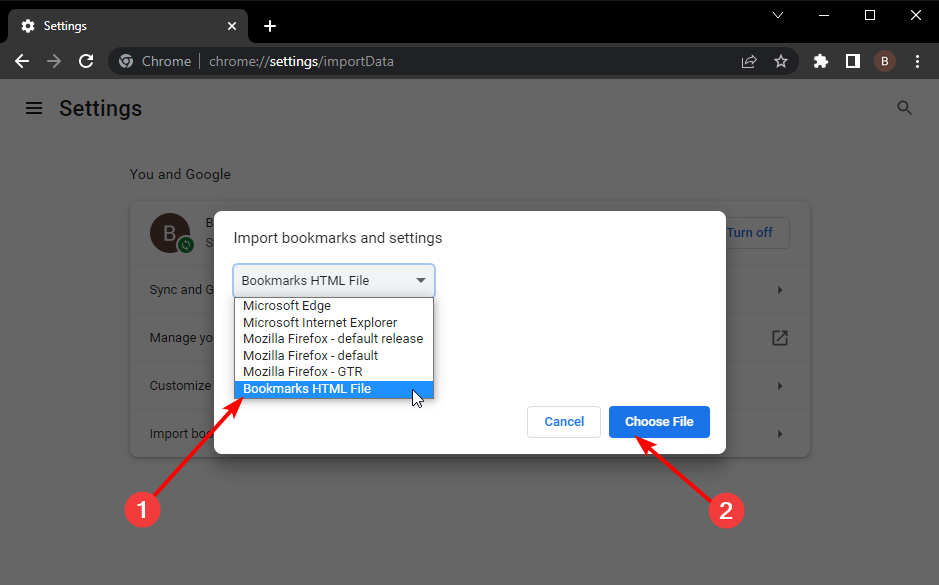Choose Microsoft Edge from the list

(334, 305)
